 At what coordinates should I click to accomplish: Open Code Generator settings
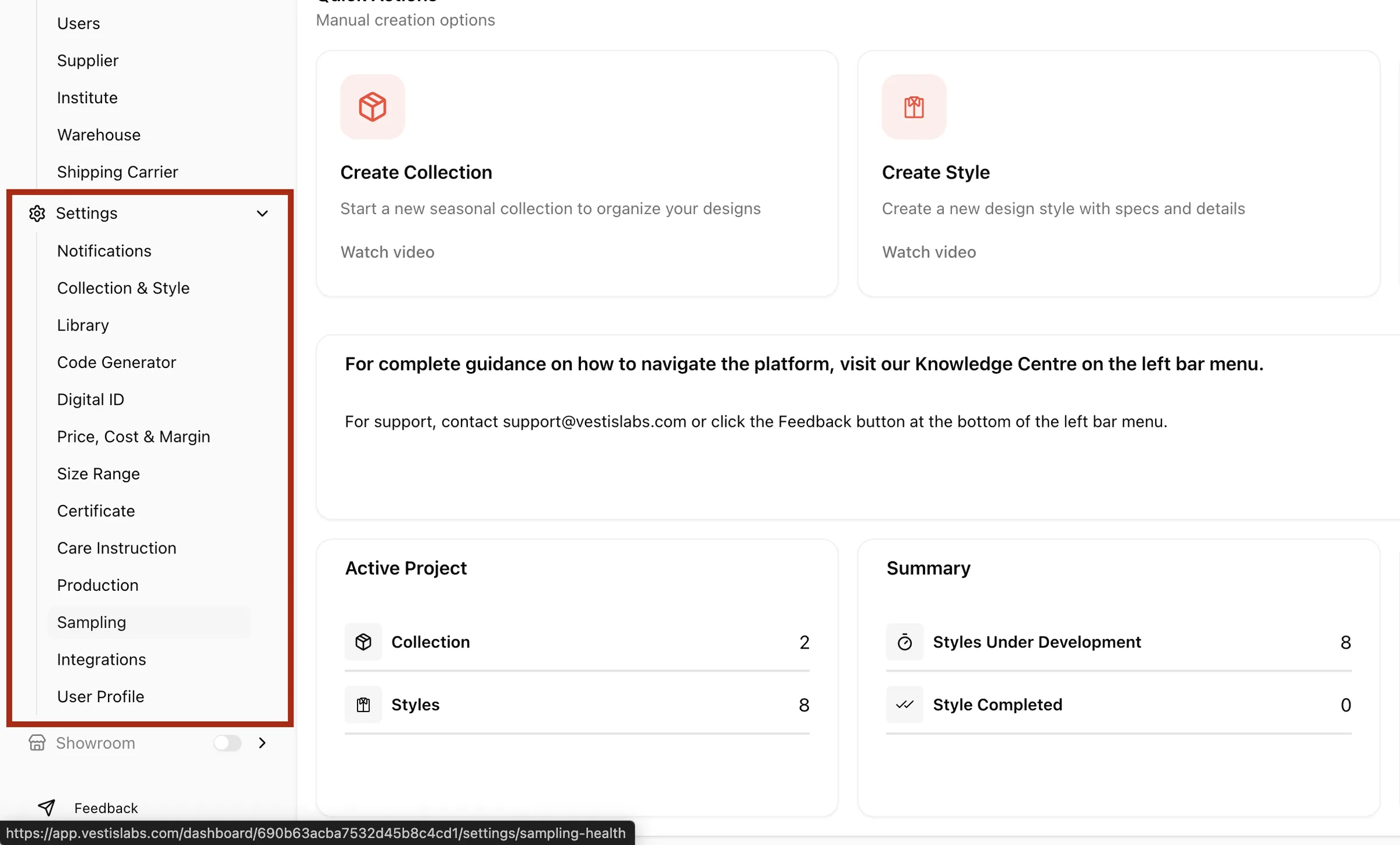coord(116,363)
